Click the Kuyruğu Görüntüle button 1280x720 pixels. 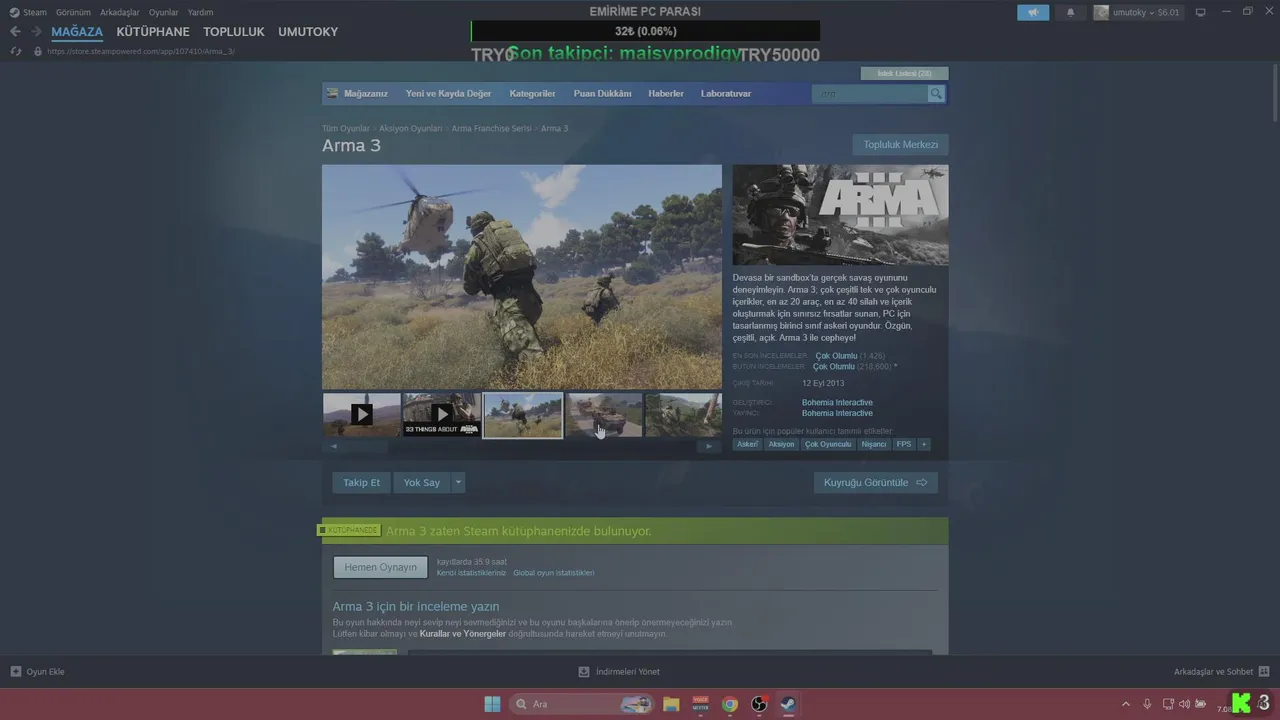pos(875,482)
